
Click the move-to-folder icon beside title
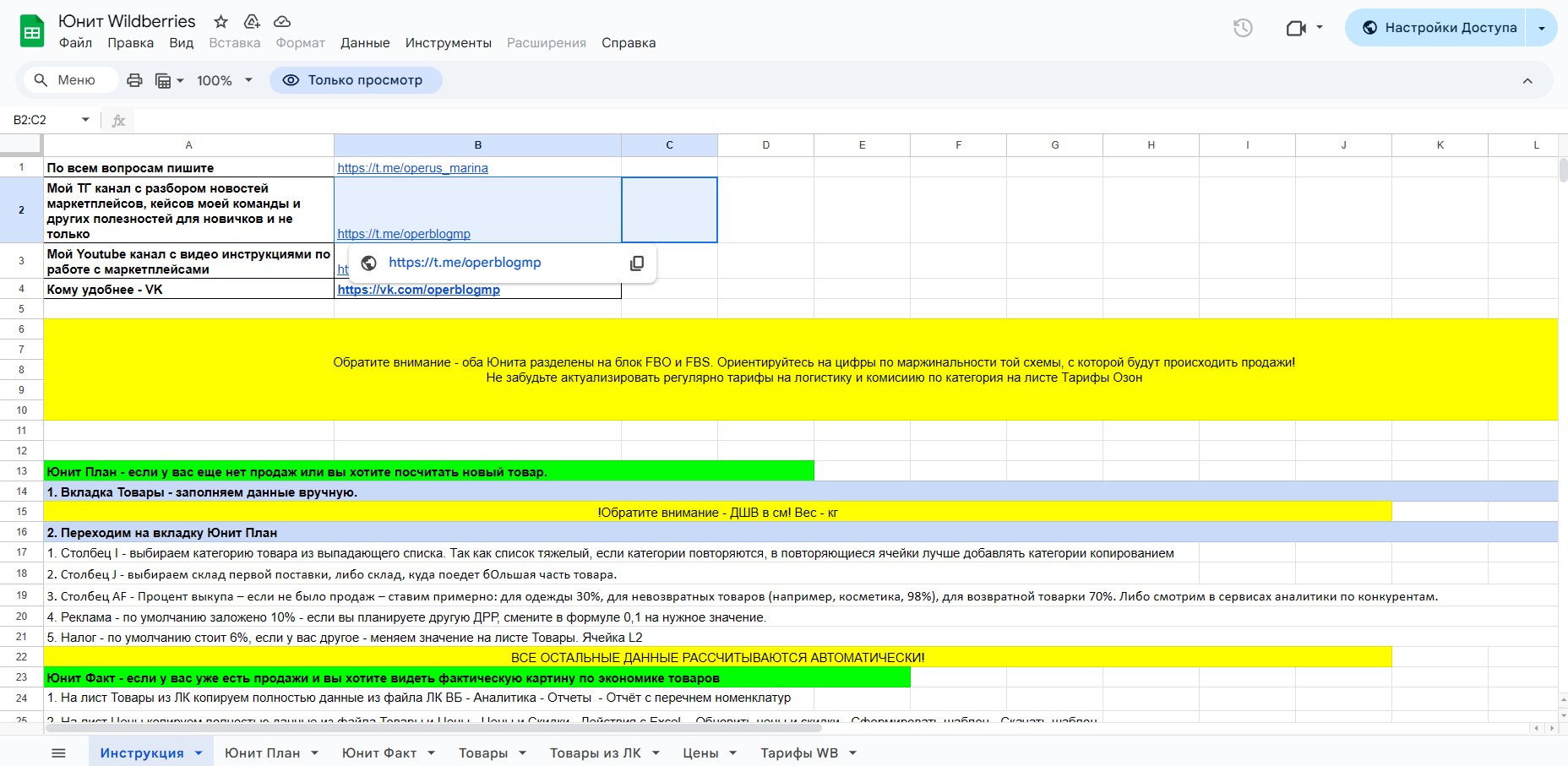252,21
